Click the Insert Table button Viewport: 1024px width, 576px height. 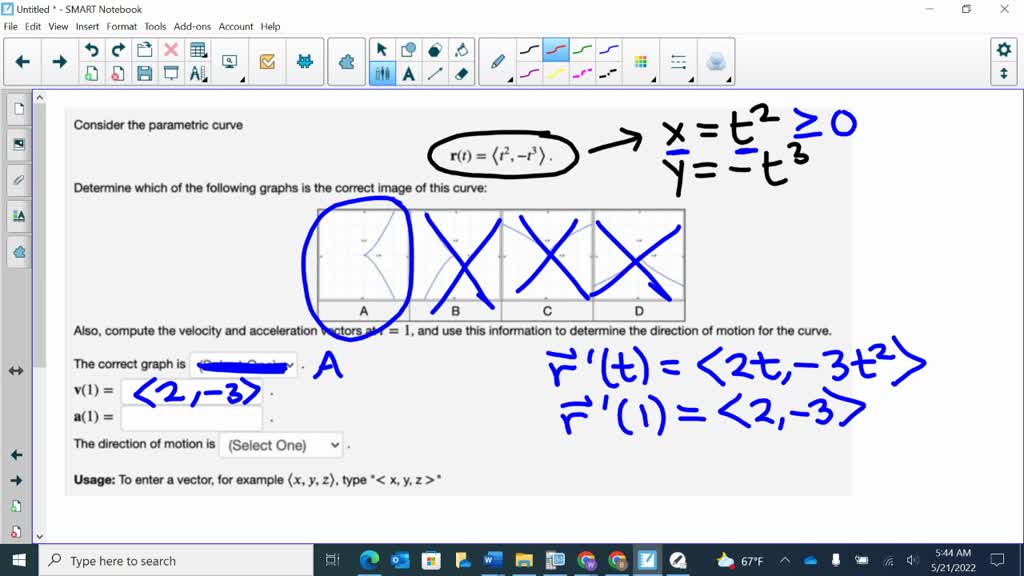(198, 47)
